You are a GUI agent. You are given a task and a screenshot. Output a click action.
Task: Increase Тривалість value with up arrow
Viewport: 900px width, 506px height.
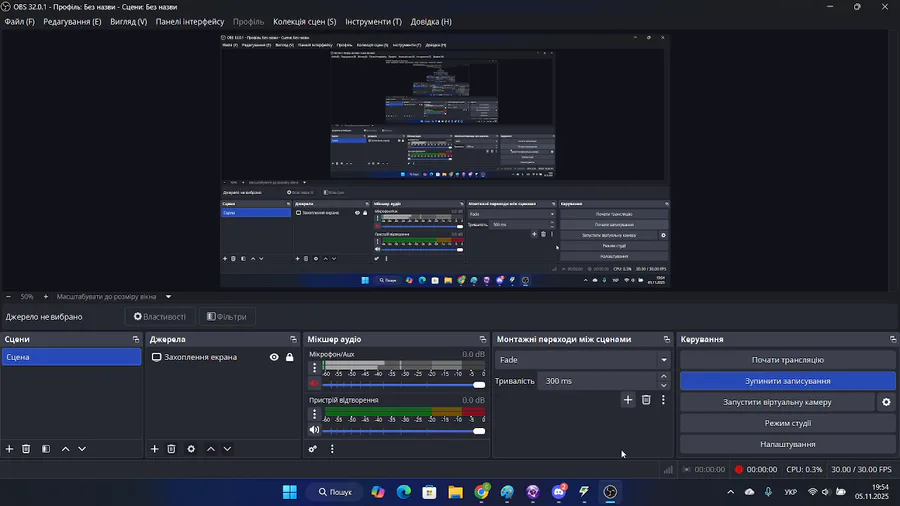pos(664,376)
